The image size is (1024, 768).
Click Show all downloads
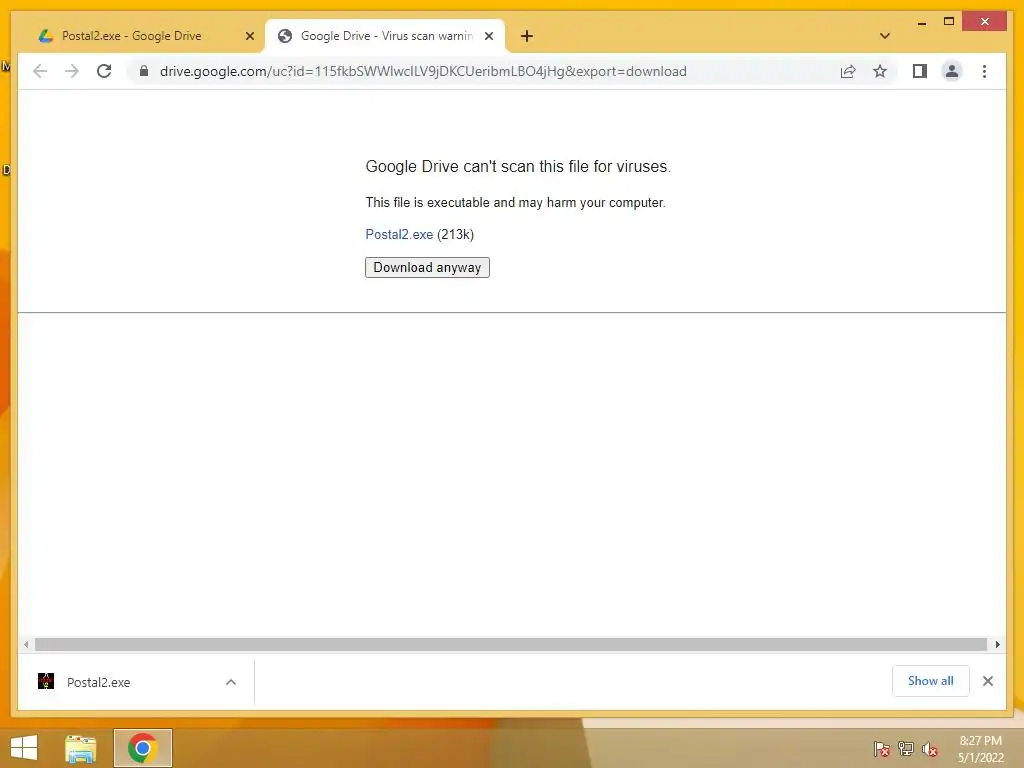tap(931, 681)
